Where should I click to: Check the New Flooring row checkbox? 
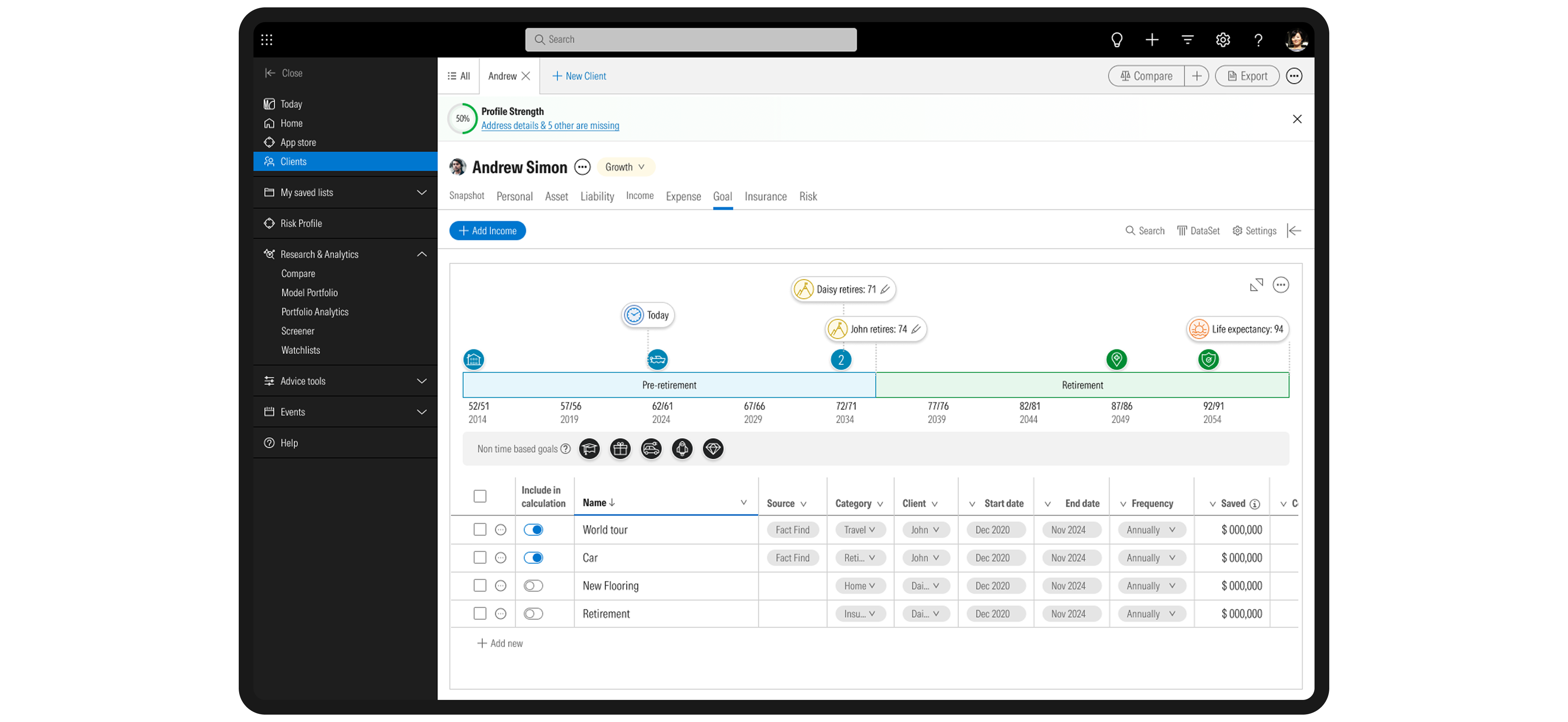480,586
